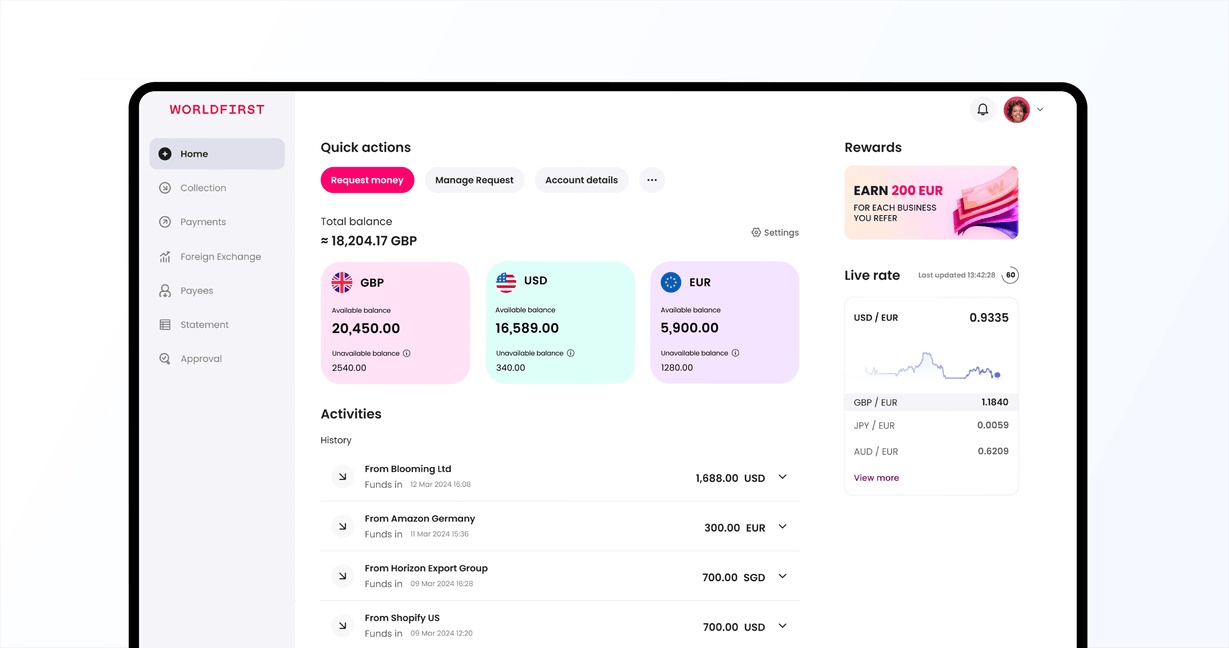
Task: Expand the Amazon Germany transaction row
Action: click(782, 527)
